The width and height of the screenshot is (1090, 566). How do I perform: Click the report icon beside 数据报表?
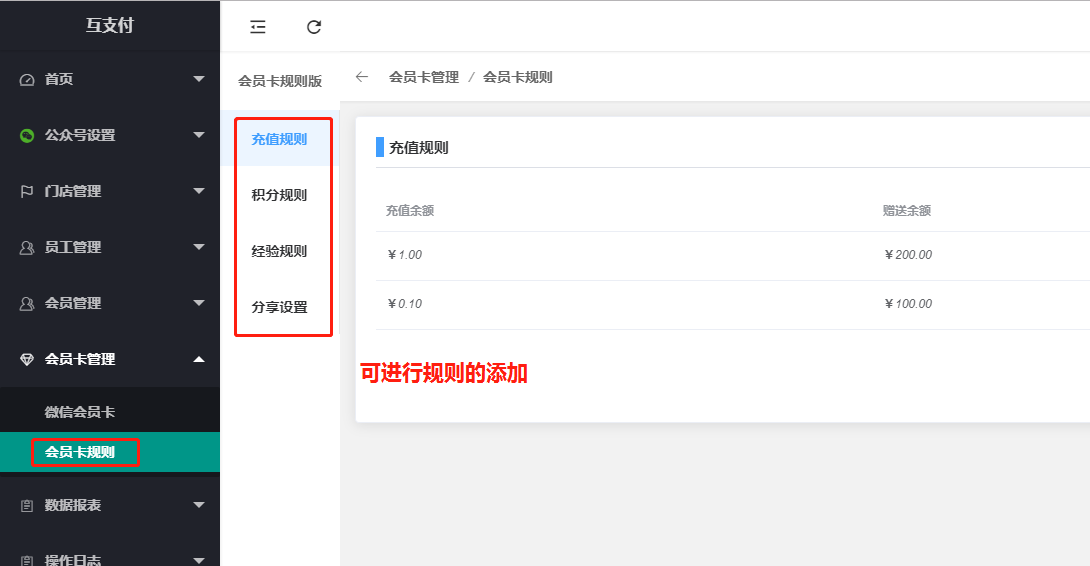[27, 506]
